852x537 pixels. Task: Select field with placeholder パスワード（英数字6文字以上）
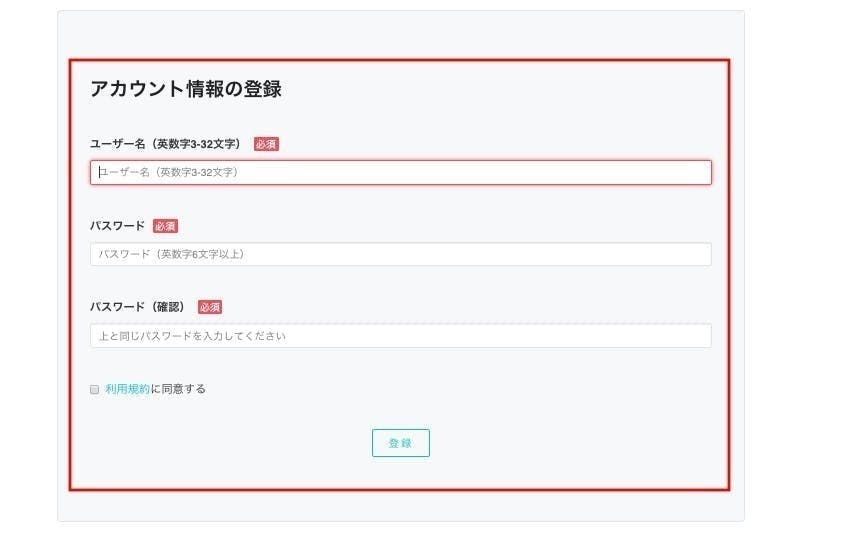point(400,254)
